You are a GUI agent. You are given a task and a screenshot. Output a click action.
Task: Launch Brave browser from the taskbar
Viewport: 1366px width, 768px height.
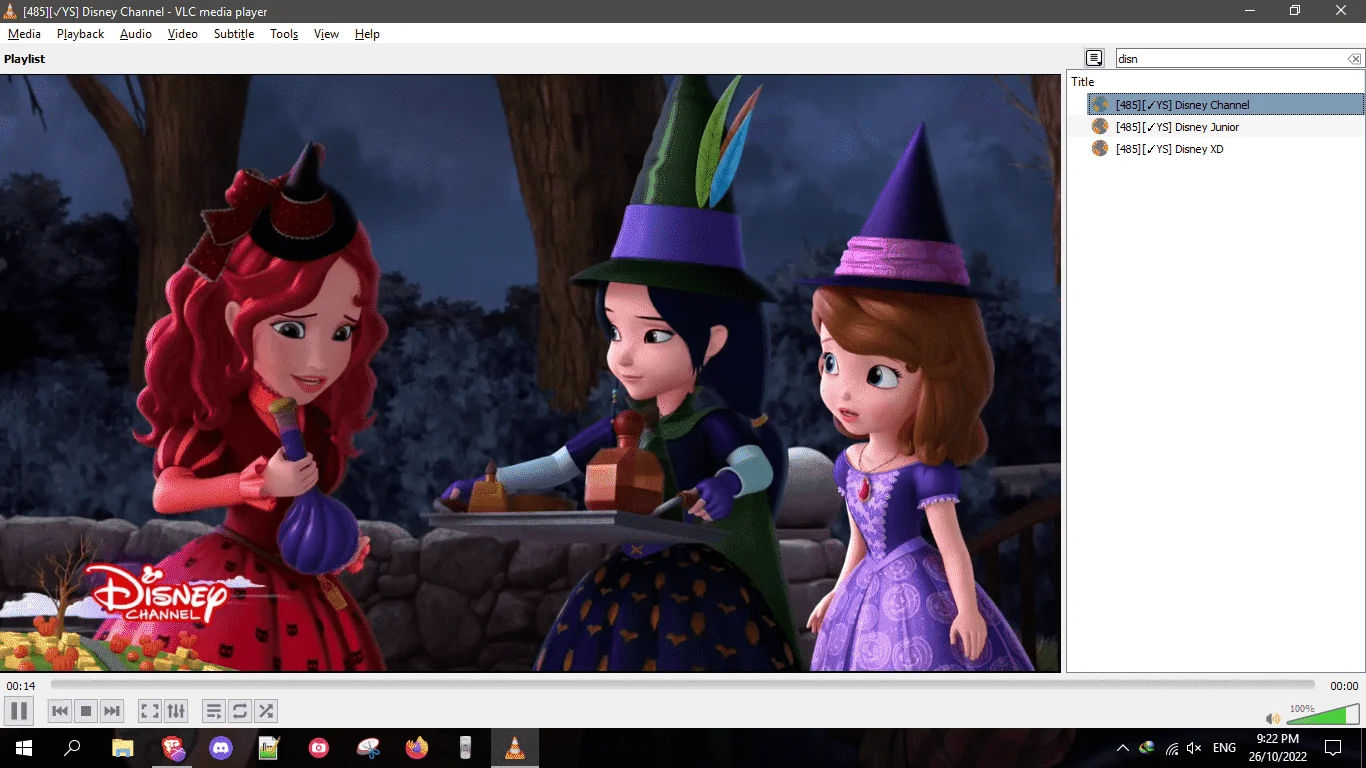pyautogui.click(x=173, y=748)
